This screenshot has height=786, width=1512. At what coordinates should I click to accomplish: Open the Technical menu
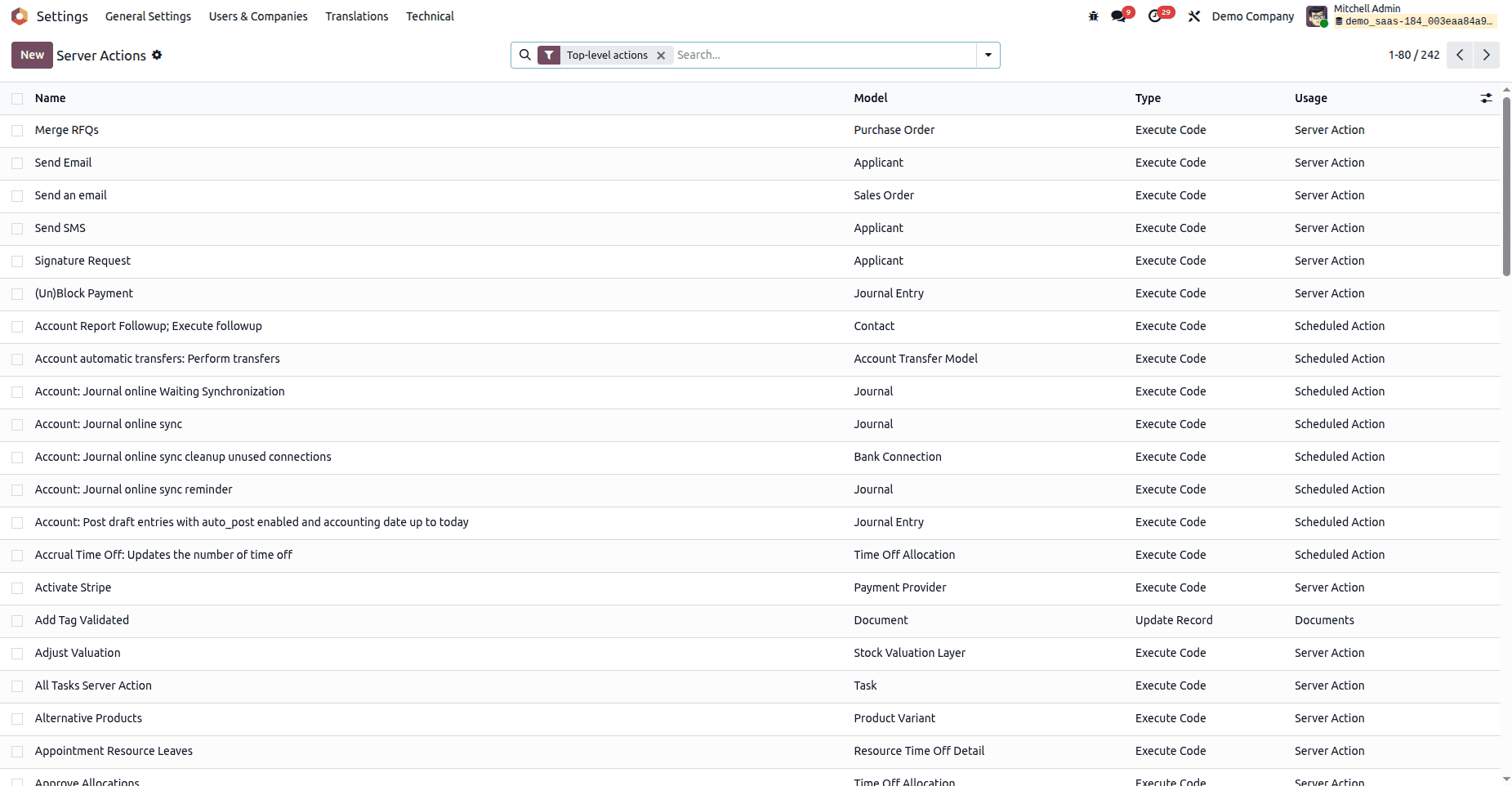point(430,16)
